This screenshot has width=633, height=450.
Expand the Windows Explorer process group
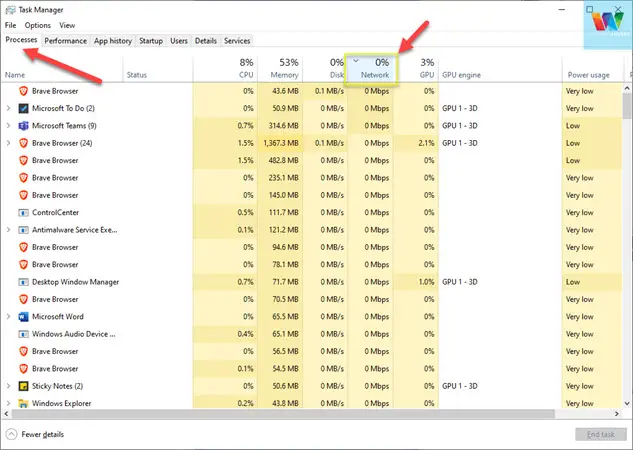pos(8,403)
